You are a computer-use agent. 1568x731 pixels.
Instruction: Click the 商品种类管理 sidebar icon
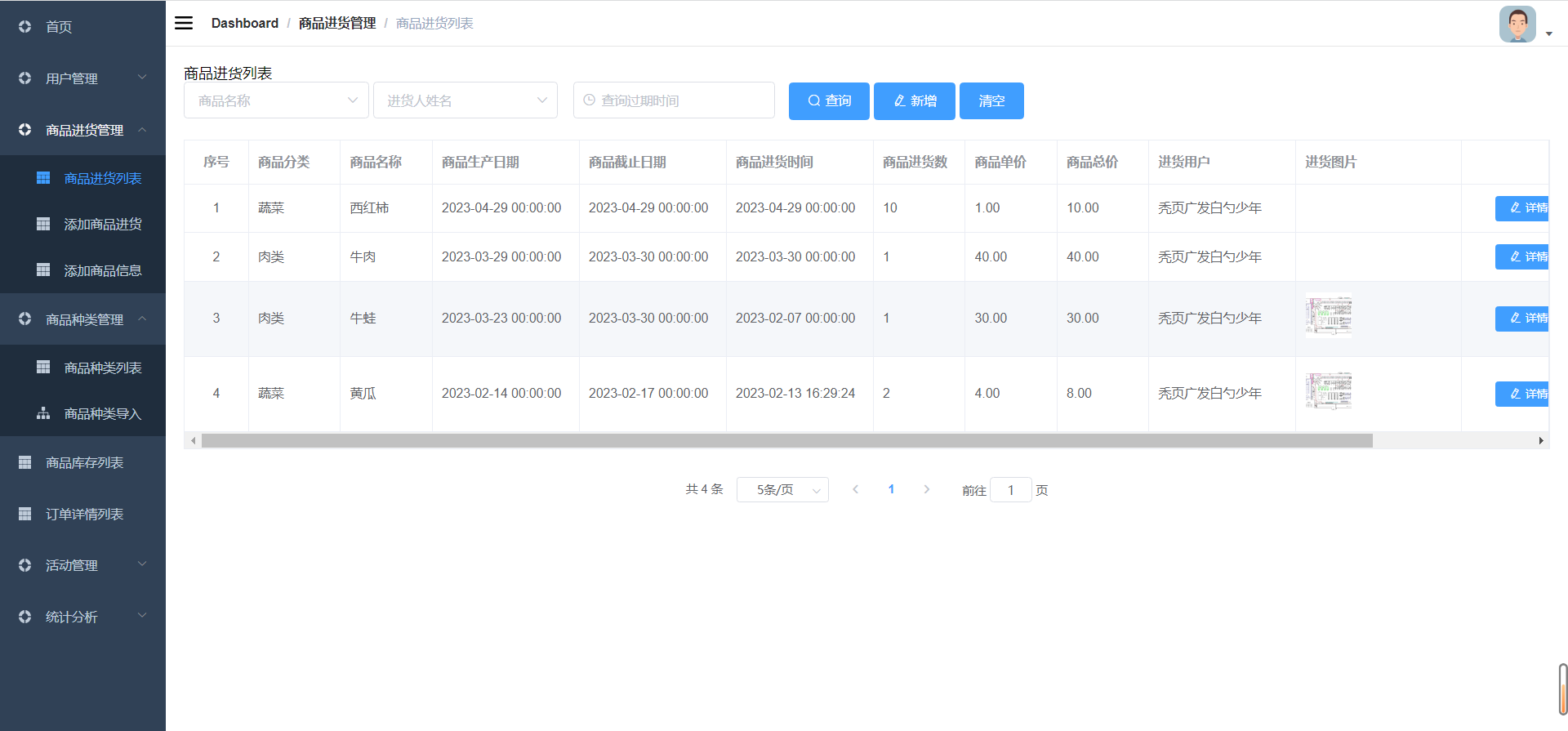[x=24, y=319]
